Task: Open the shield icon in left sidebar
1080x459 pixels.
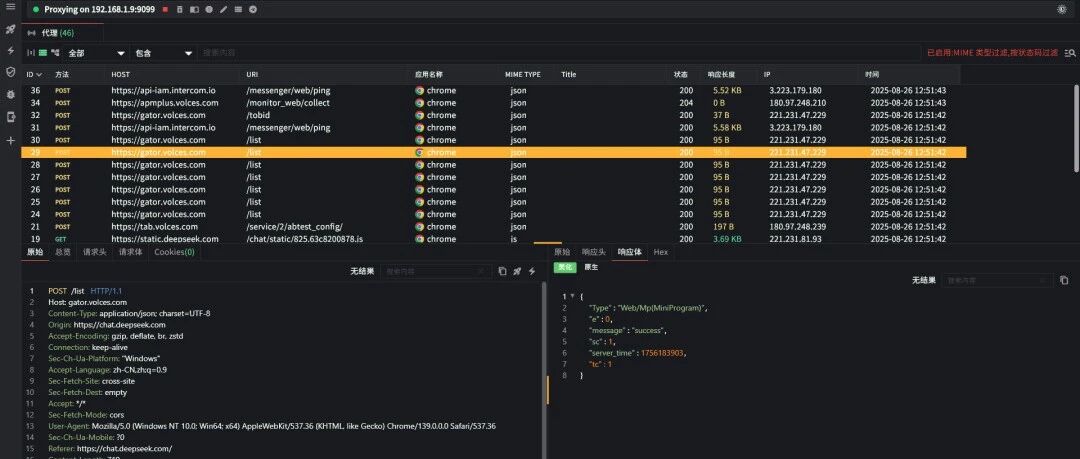Action: pos(10,72)
